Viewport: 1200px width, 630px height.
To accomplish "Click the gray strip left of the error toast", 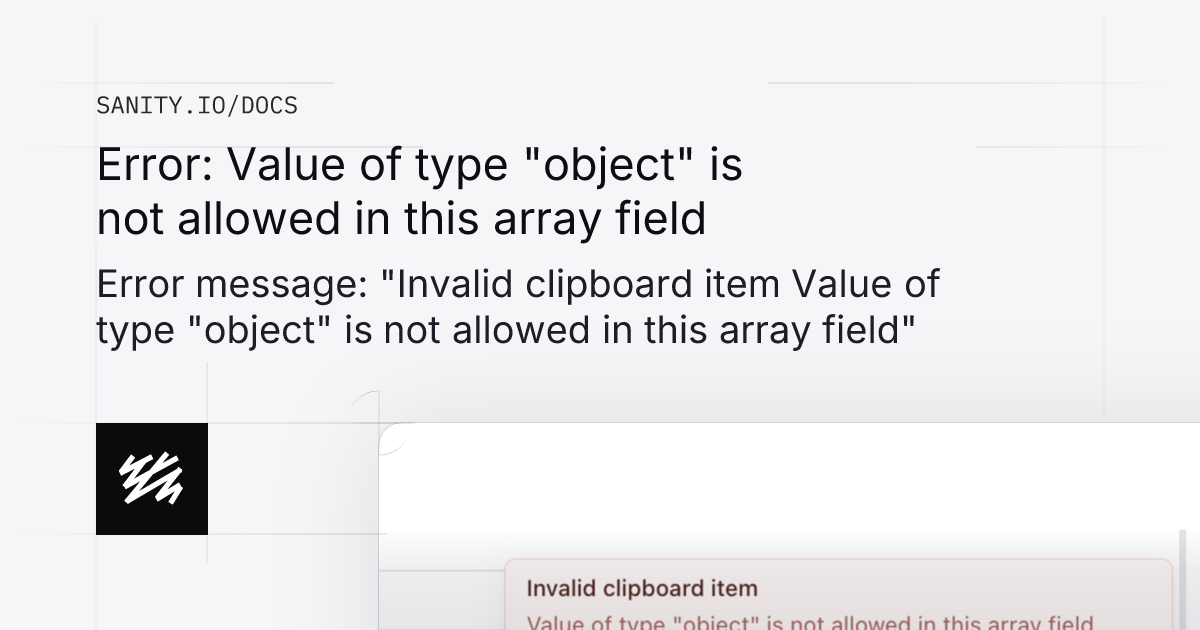I will point(442,600).
